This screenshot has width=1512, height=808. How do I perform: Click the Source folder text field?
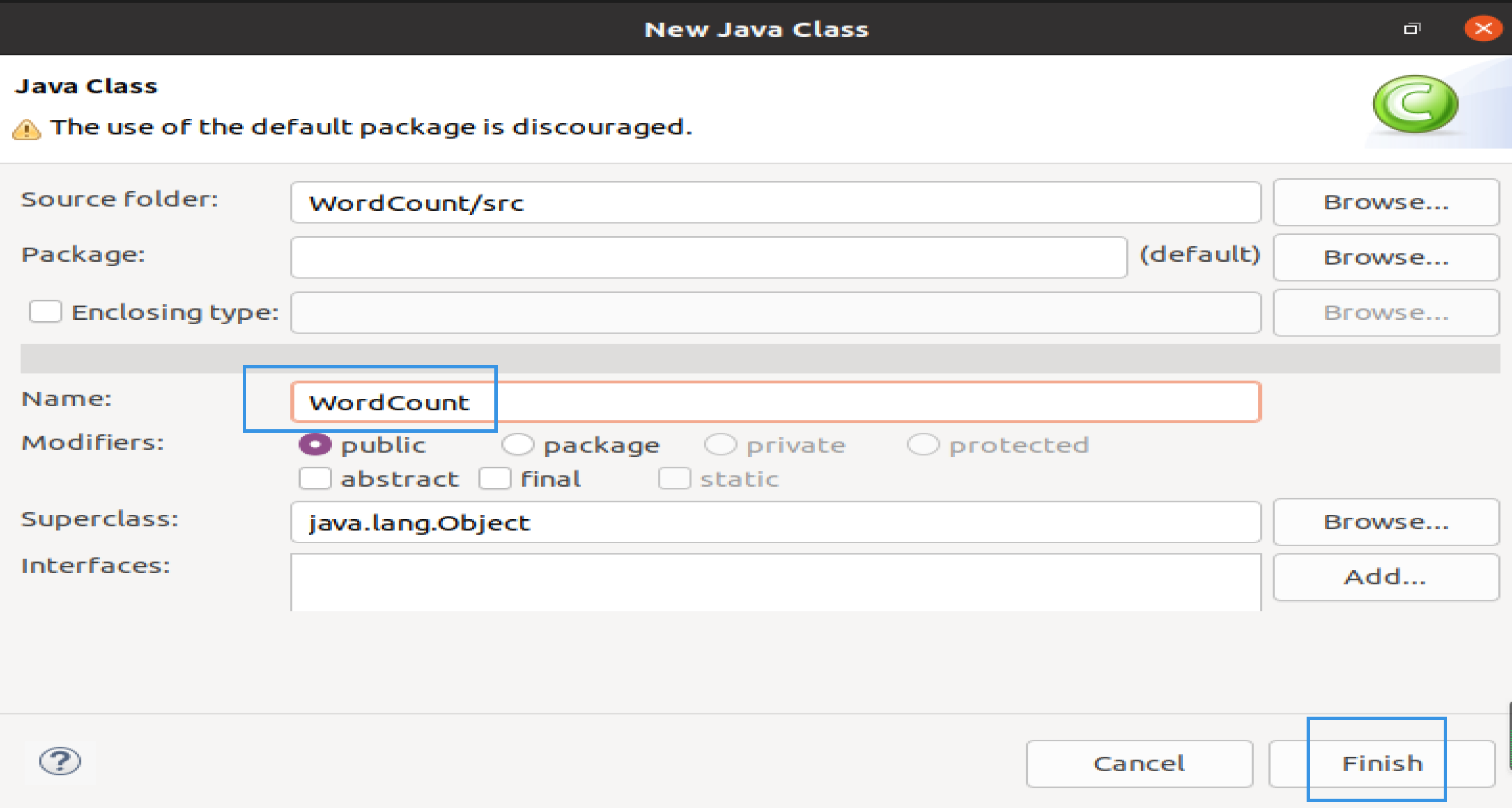pyautogui.click(x=775, y=202)
